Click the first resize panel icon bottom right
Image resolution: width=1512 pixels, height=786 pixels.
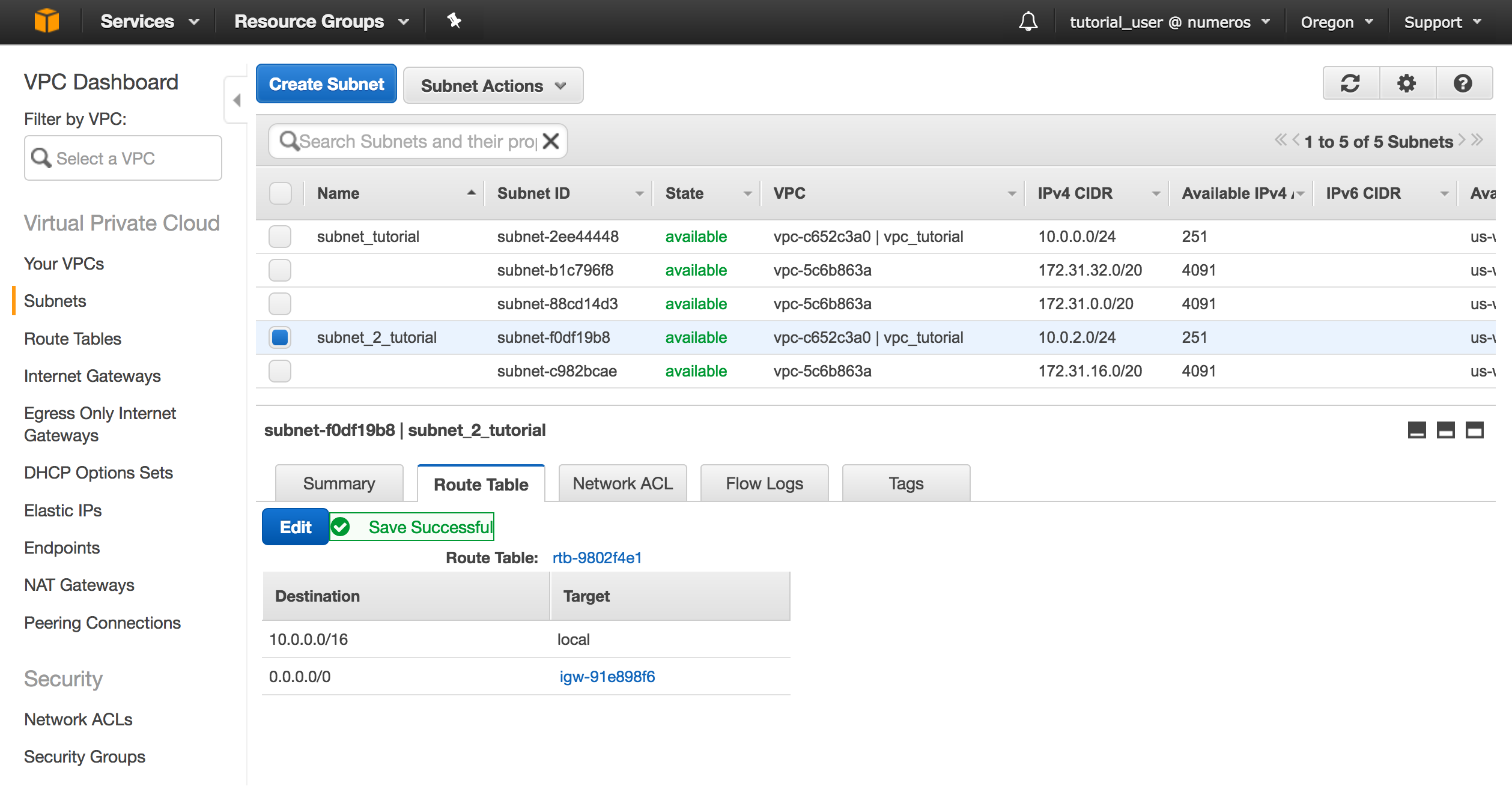pyautogui.click(x=1418, y=430)
